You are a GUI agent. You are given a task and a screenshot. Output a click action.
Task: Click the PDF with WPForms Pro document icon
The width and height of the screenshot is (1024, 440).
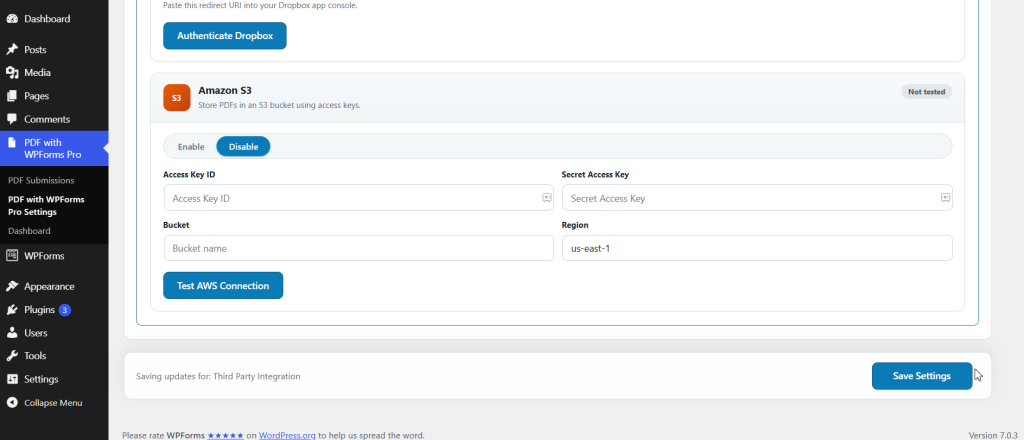click(12, 142)
